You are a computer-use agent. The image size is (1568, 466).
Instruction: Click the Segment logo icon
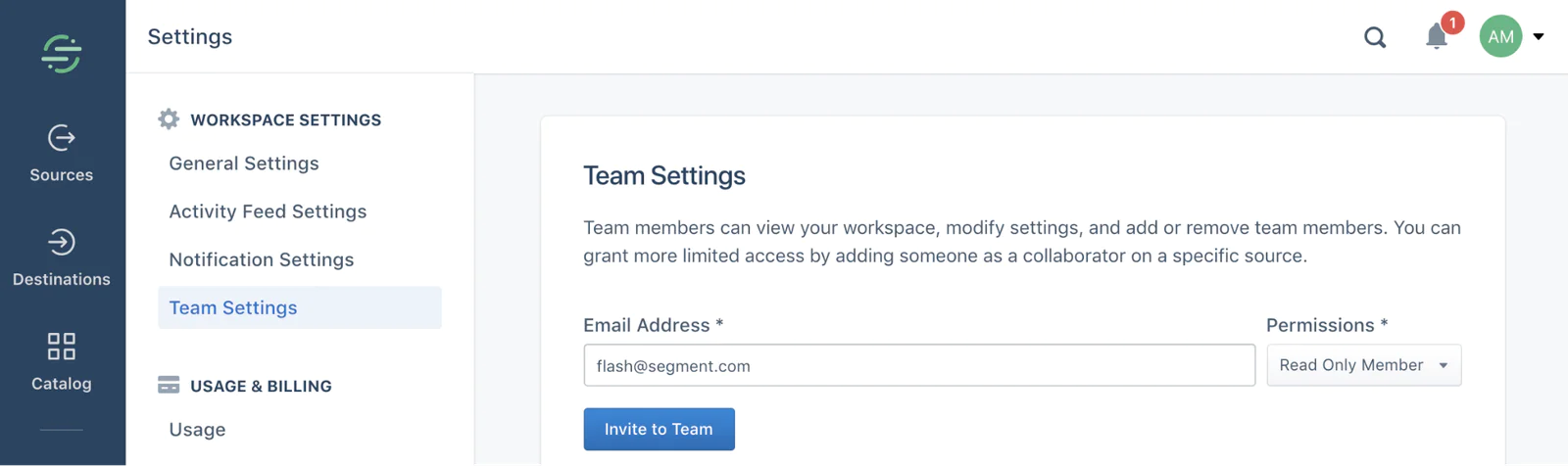tap(61, 53)
